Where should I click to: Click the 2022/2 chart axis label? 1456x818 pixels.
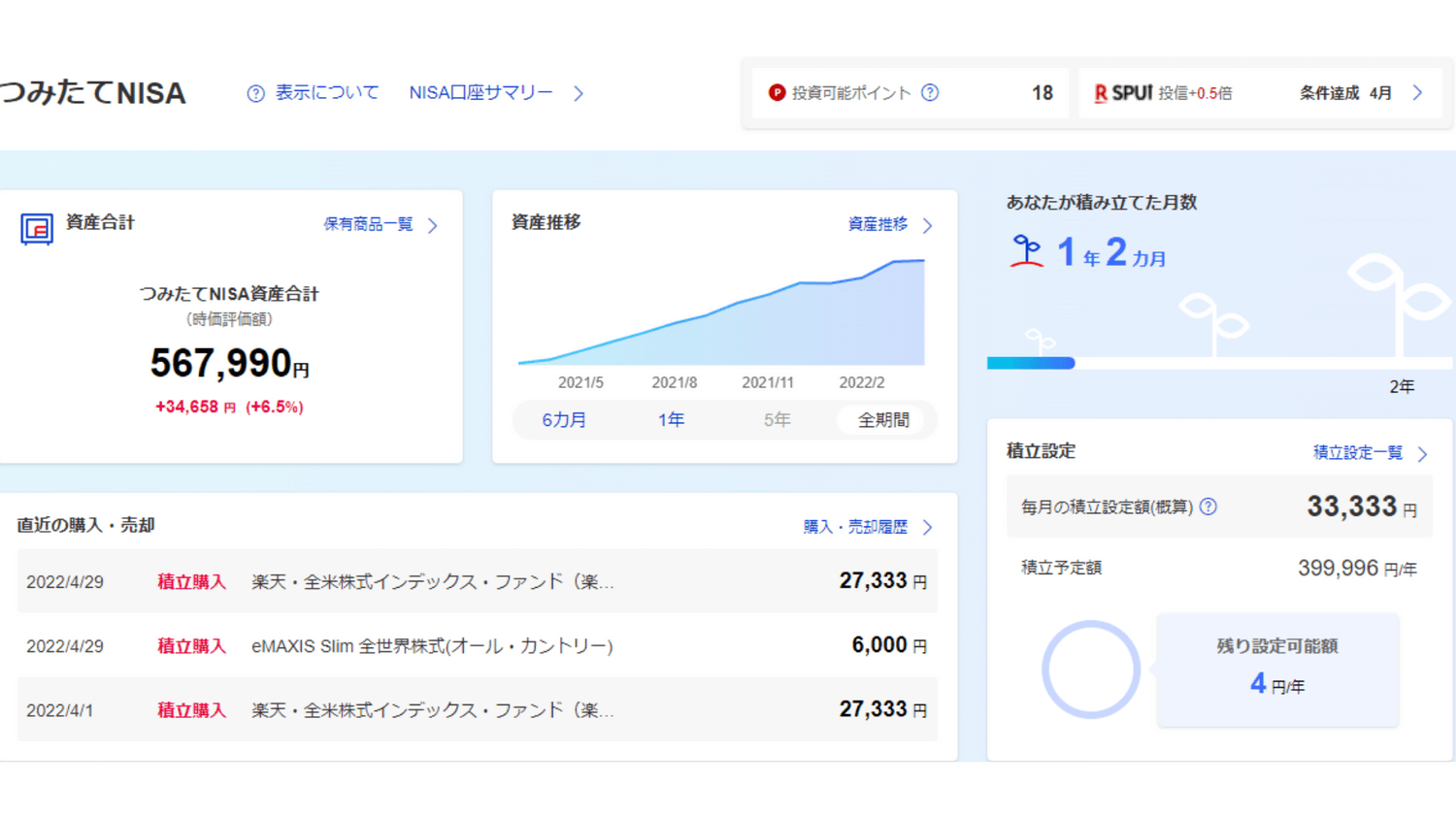(862, 382)
